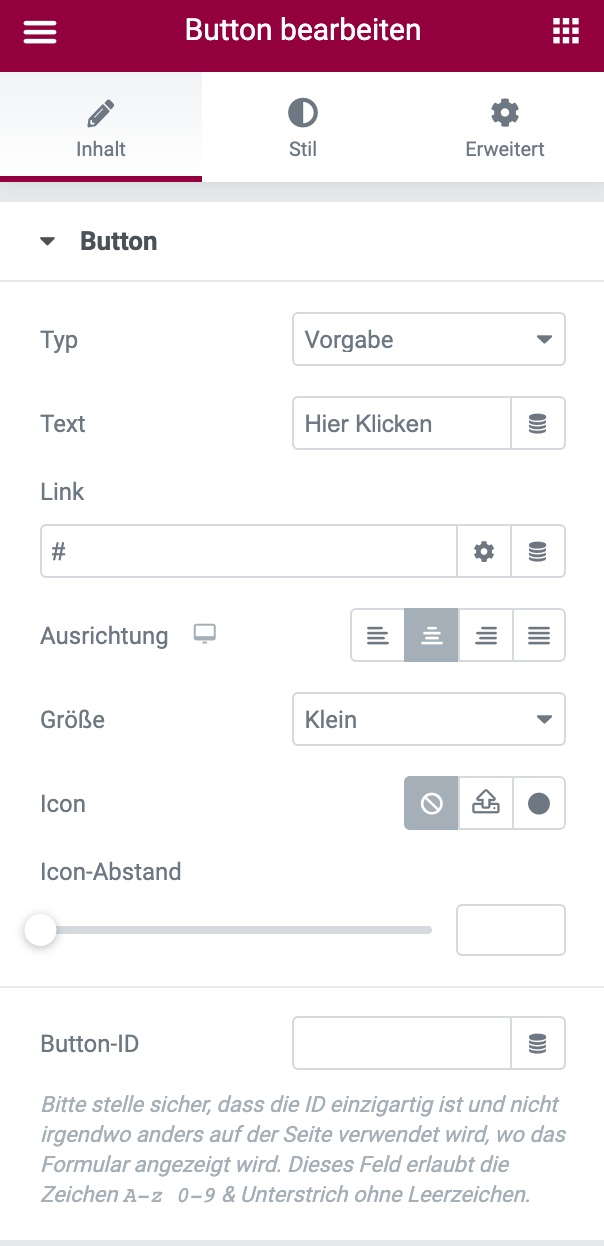Set alignment to left
The width and height of the screenshot is (604, 1246).
(378, 635)
